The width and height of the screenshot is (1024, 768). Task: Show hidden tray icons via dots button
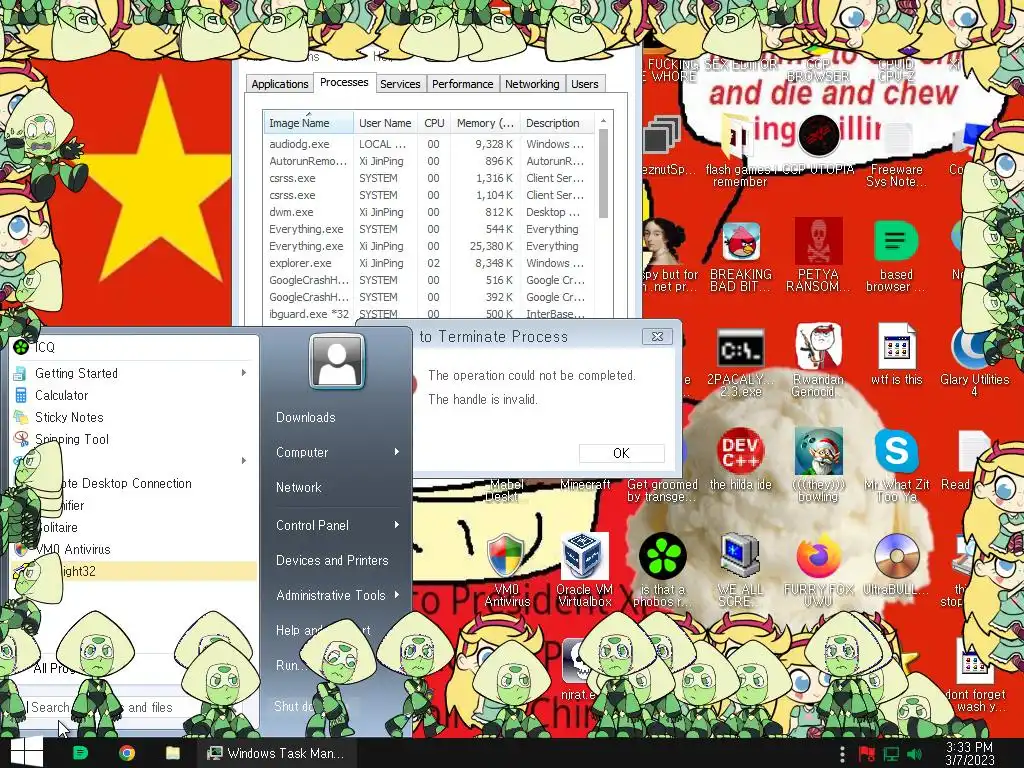pyautogui.click(x=842, y=754)
